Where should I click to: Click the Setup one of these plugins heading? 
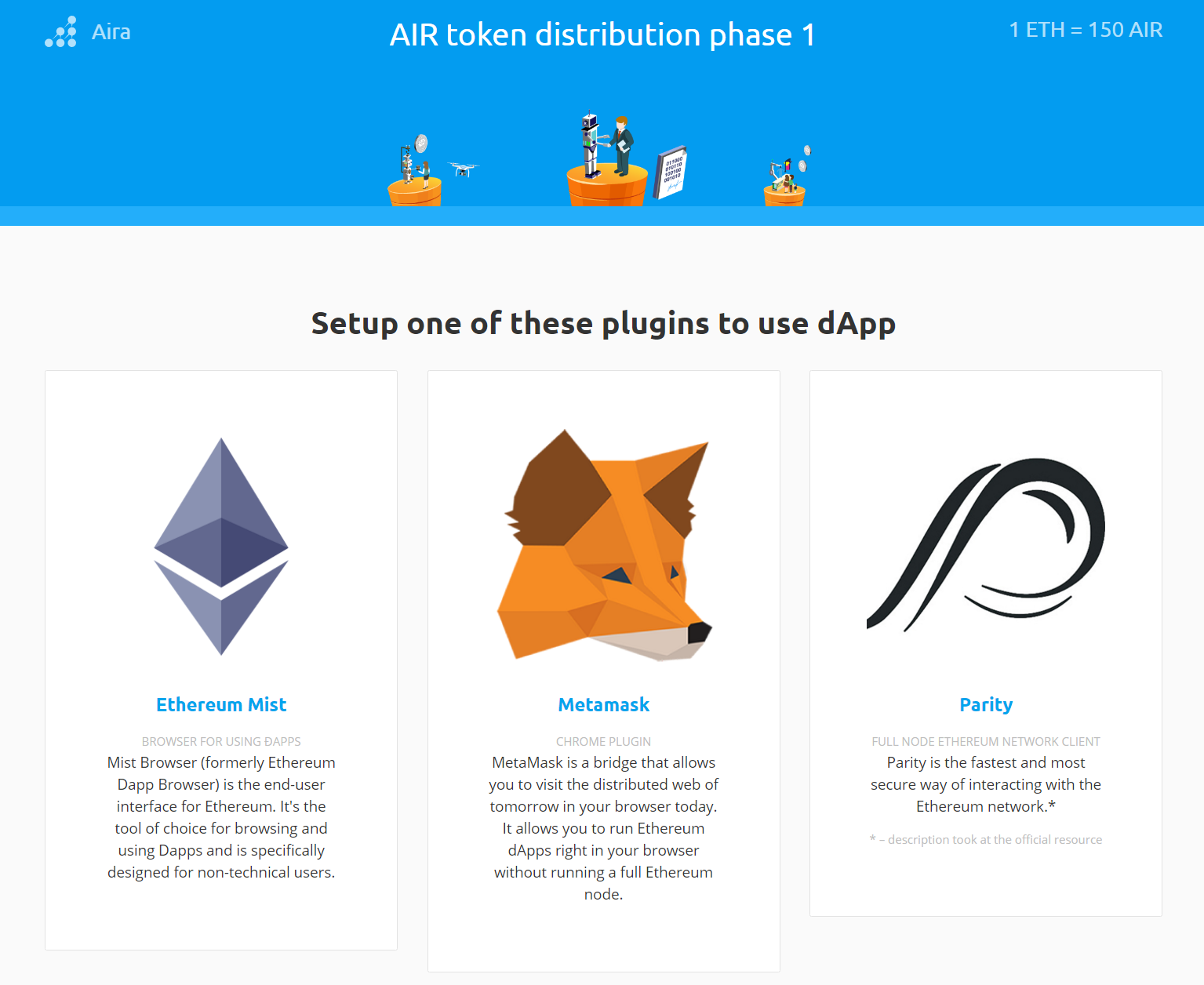coord(603,323)
